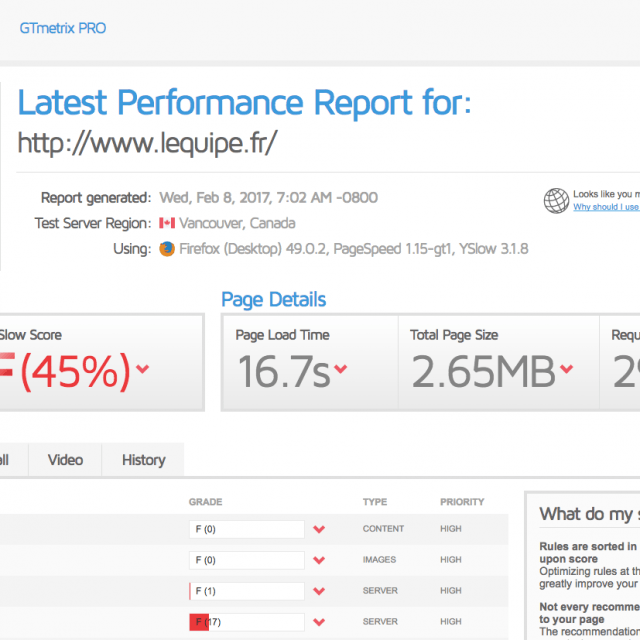The height and width of the screenshot is (640, 640).
Task: Click the F (0) grade bar in IMAGES row
Action: [x=247, y=560]
